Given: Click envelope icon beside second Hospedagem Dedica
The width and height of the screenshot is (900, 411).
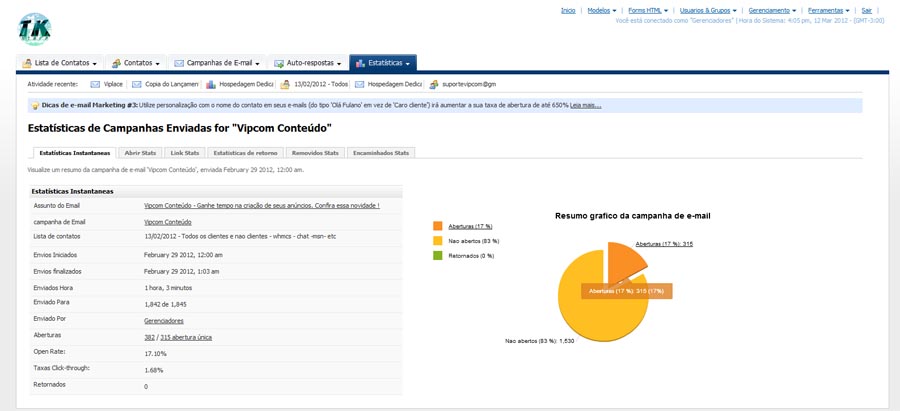Looking at the screenshot, I should pos(359,84).
